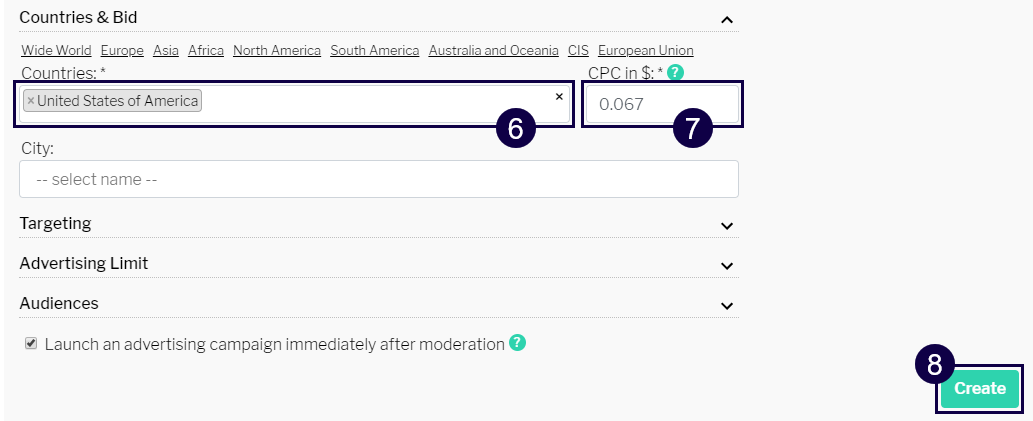Image resolution: width=1033 pixels, height=421 pixels.
Task: Toggle launch campaign immediately after moderation checkbox
Action: [x=31, y=343]
